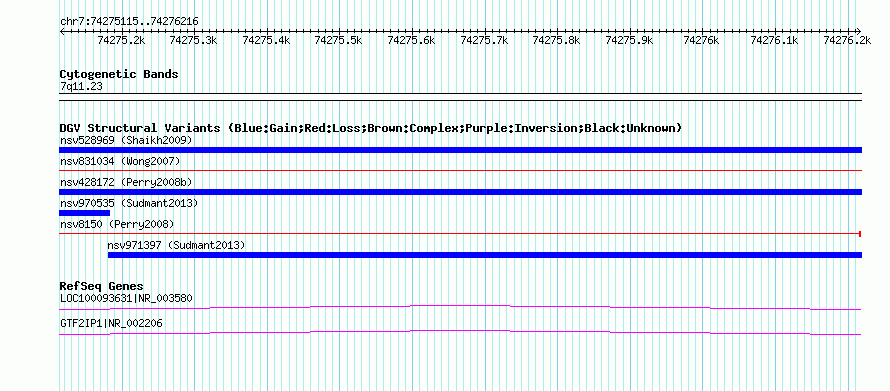The width and height of the screenshot is (890, 391).
Task: Select the magenta GTF2IP1 gene track line
Action: [x=460, y=333]
